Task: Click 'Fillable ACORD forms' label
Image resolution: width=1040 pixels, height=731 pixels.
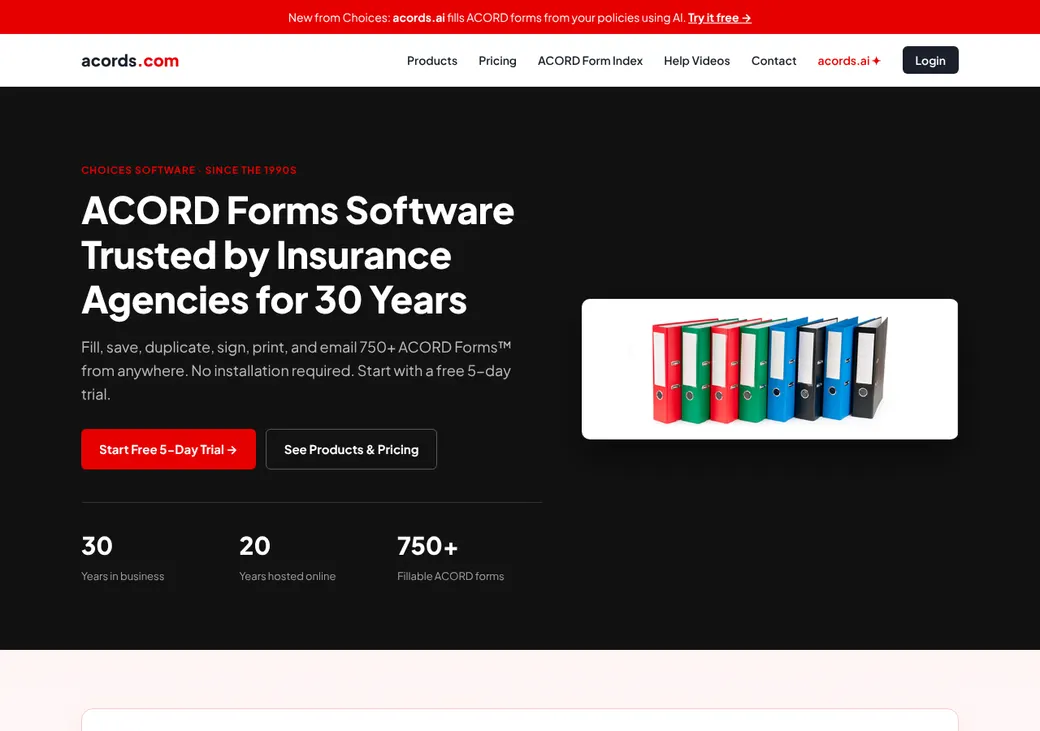Action: (x=450, y=576)
